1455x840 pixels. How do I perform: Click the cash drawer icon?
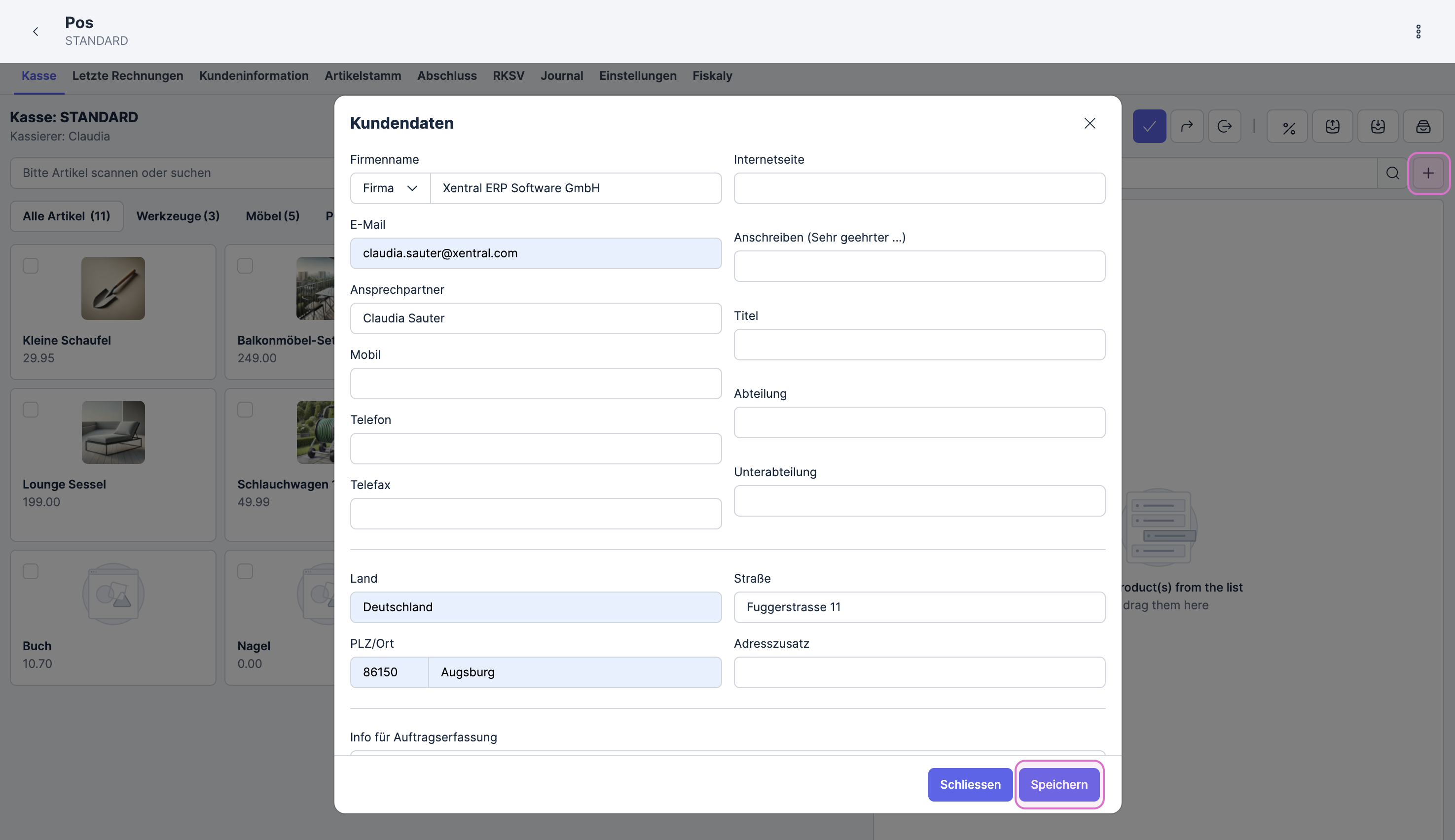click(x=1422, y=126)
